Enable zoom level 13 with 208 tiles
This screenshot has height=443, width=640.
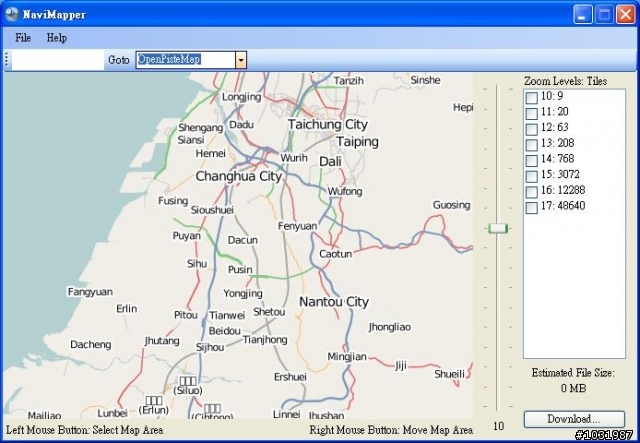531,145
